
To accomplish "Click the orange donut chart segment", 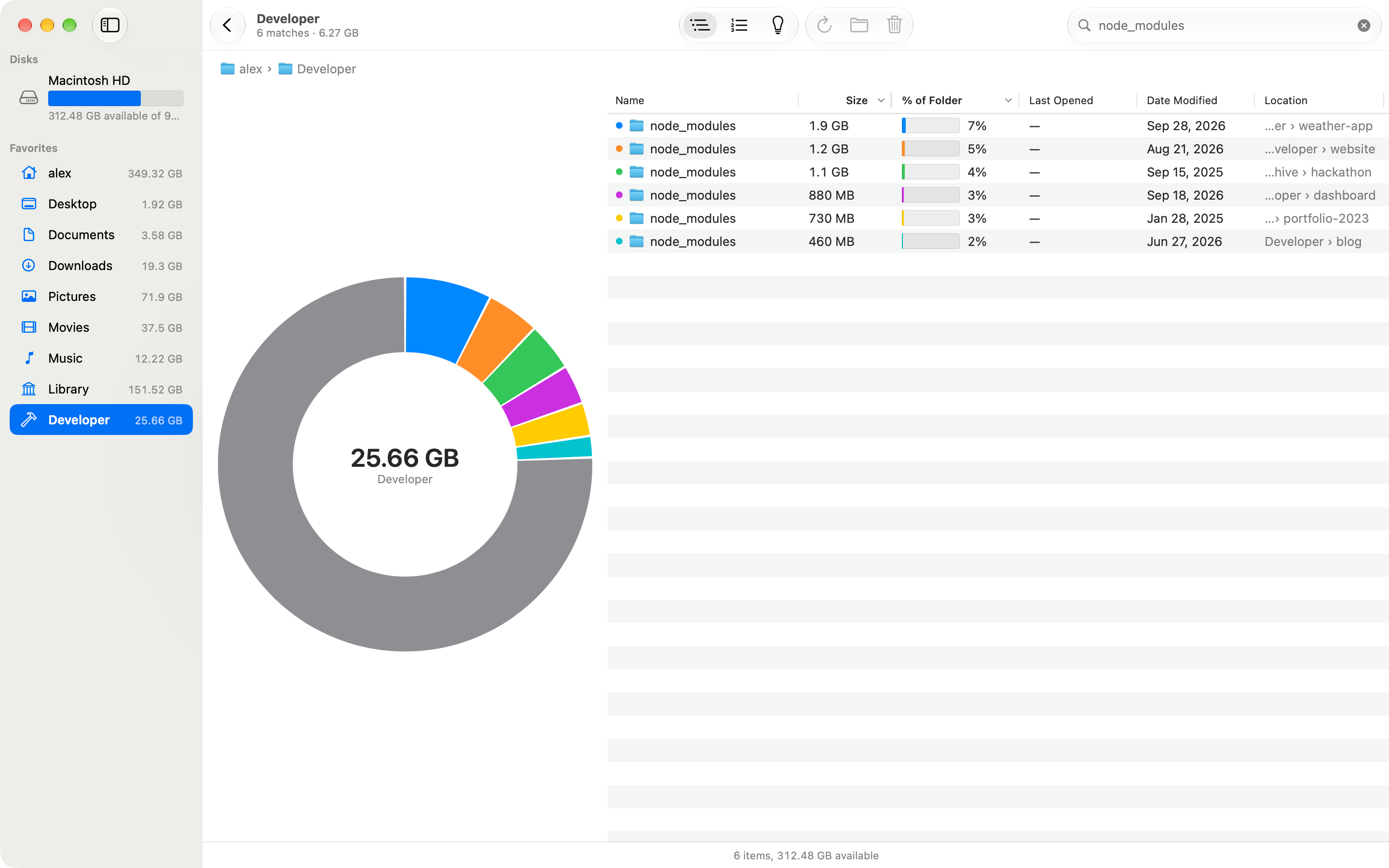I will 494,340.
